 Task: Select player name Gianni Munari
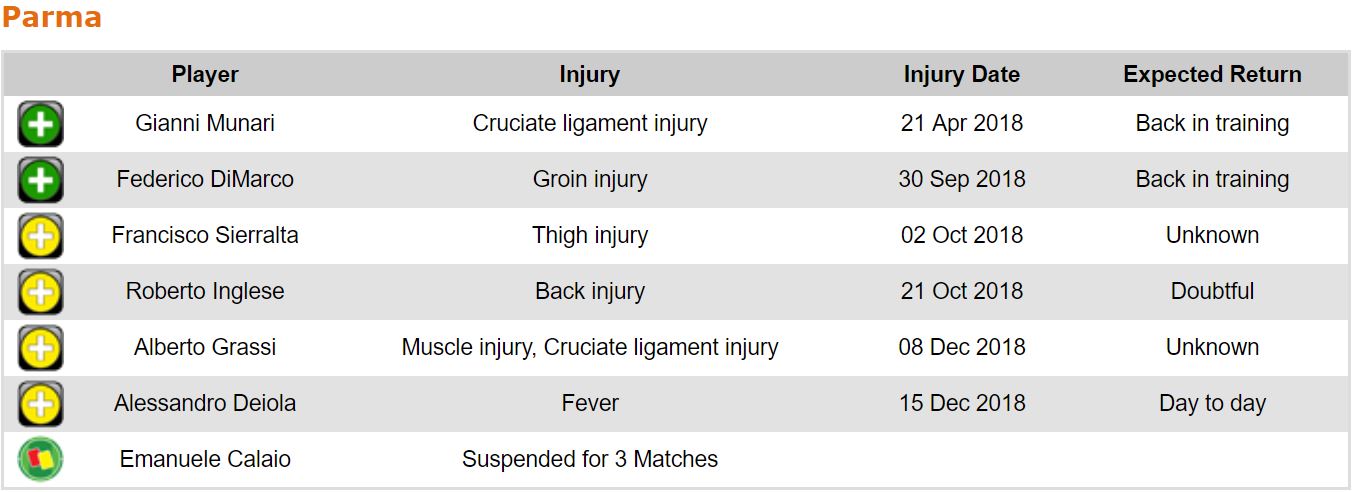pos(205,124)
